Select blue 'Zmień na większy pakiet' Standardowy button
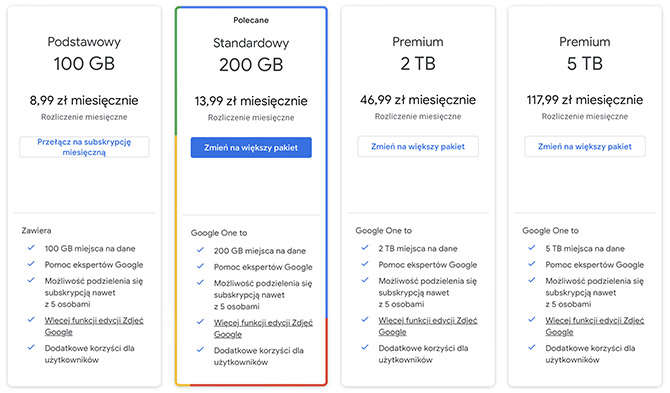The width and height of the screenshot is (670, 393). (251, 148)
